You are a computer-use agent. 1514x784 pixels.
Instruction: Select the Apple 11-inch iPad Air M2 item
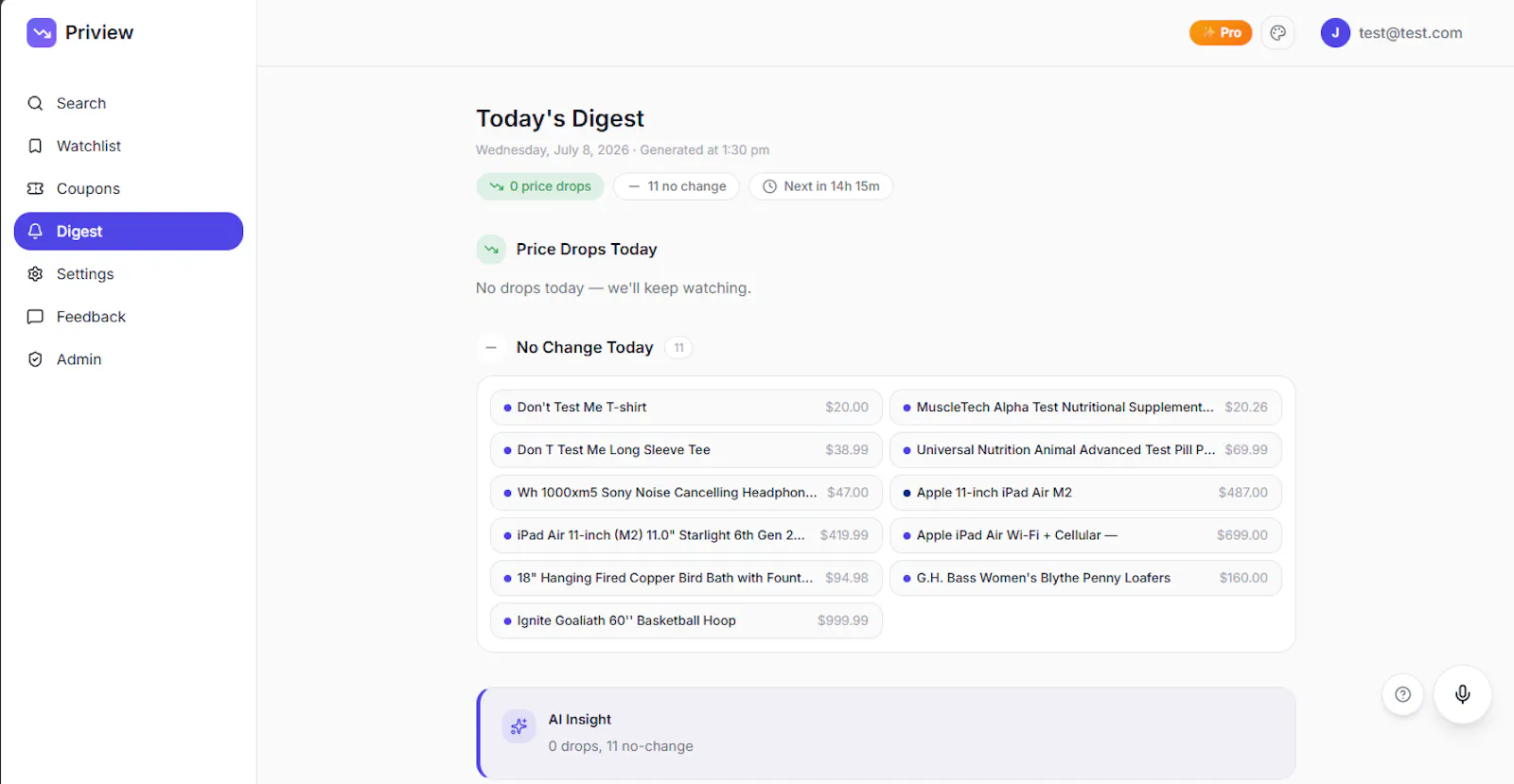tap(1085, 492)
